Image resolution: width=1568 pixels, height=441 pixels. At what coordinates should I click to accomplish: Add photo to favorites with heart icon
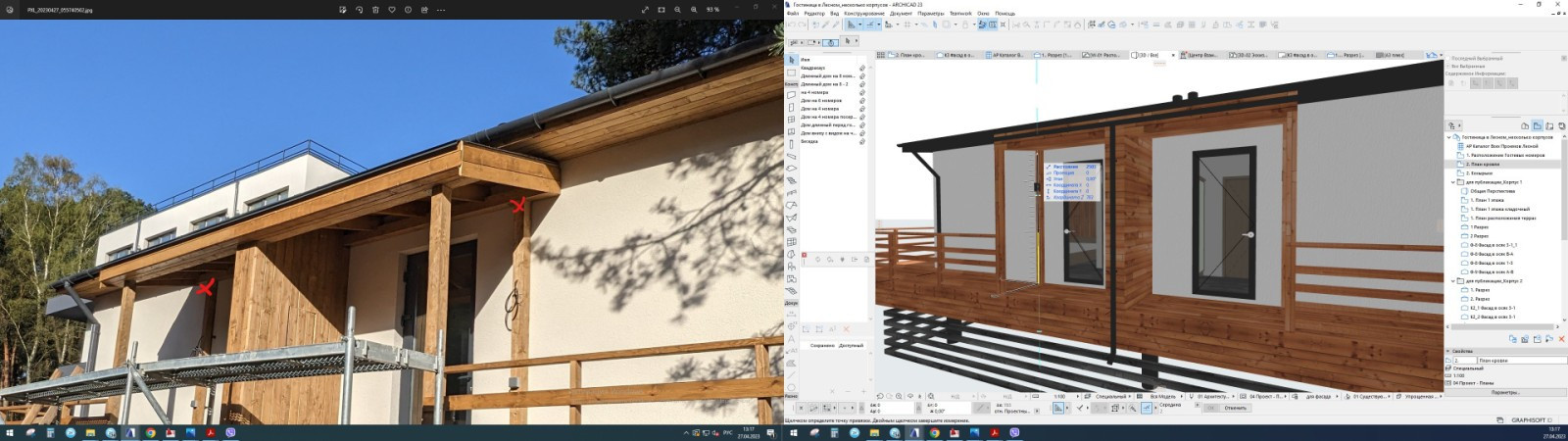point(392,10)
